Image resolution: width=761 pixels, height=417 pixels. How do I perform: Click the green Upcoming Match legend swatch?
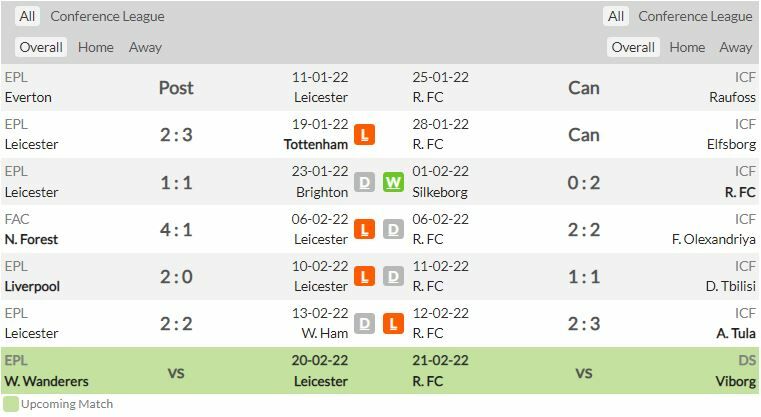coord(11,404)
